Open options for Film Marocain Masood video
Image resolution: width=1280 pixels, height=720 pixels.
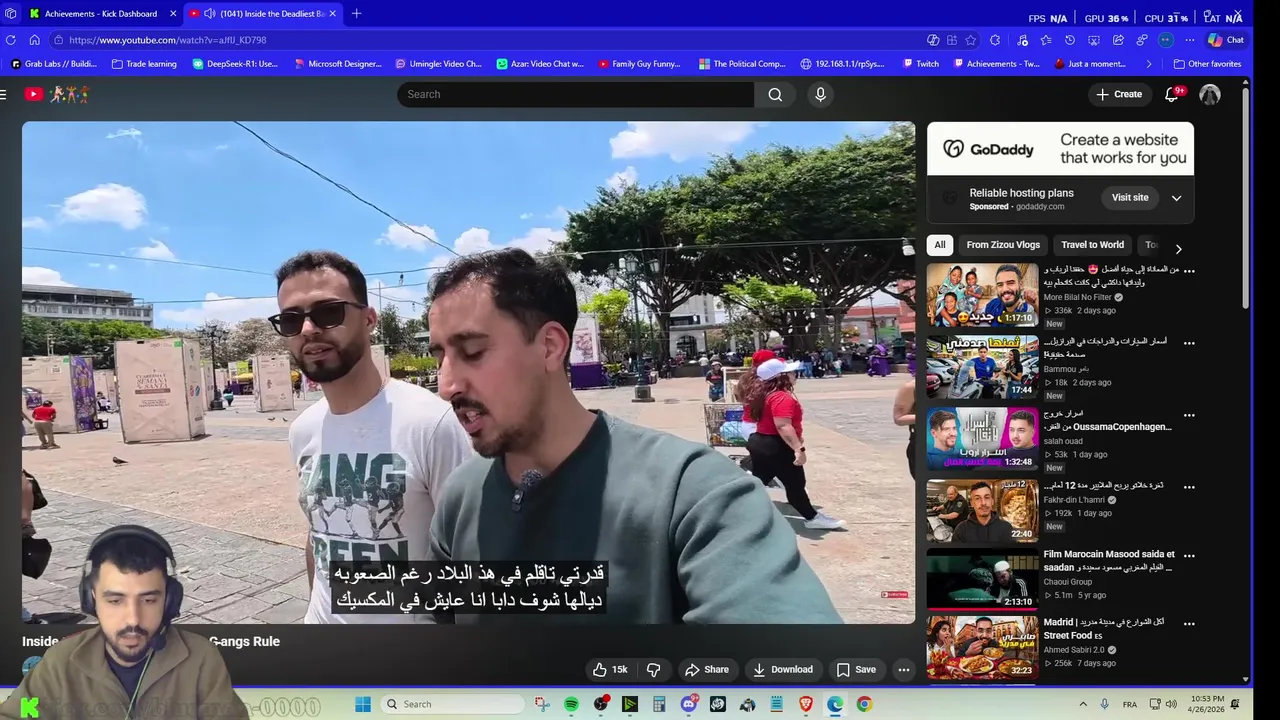click(1189, 555)
